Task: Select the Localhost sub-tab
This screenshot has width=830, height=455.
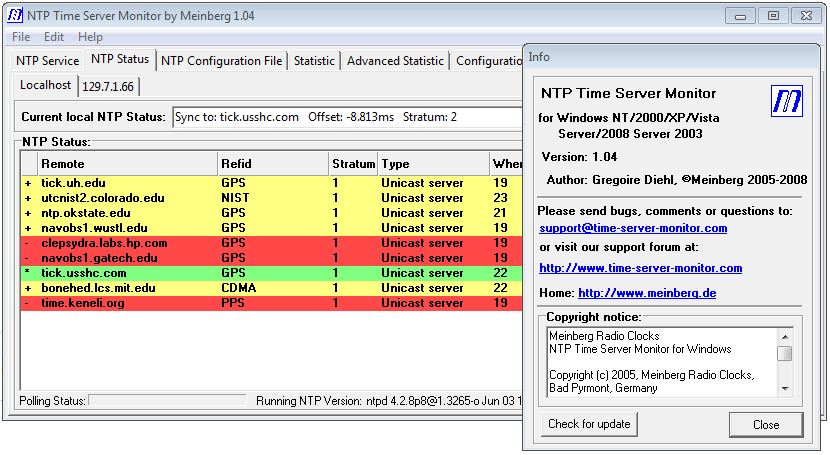Action: (x=46, y=85)
